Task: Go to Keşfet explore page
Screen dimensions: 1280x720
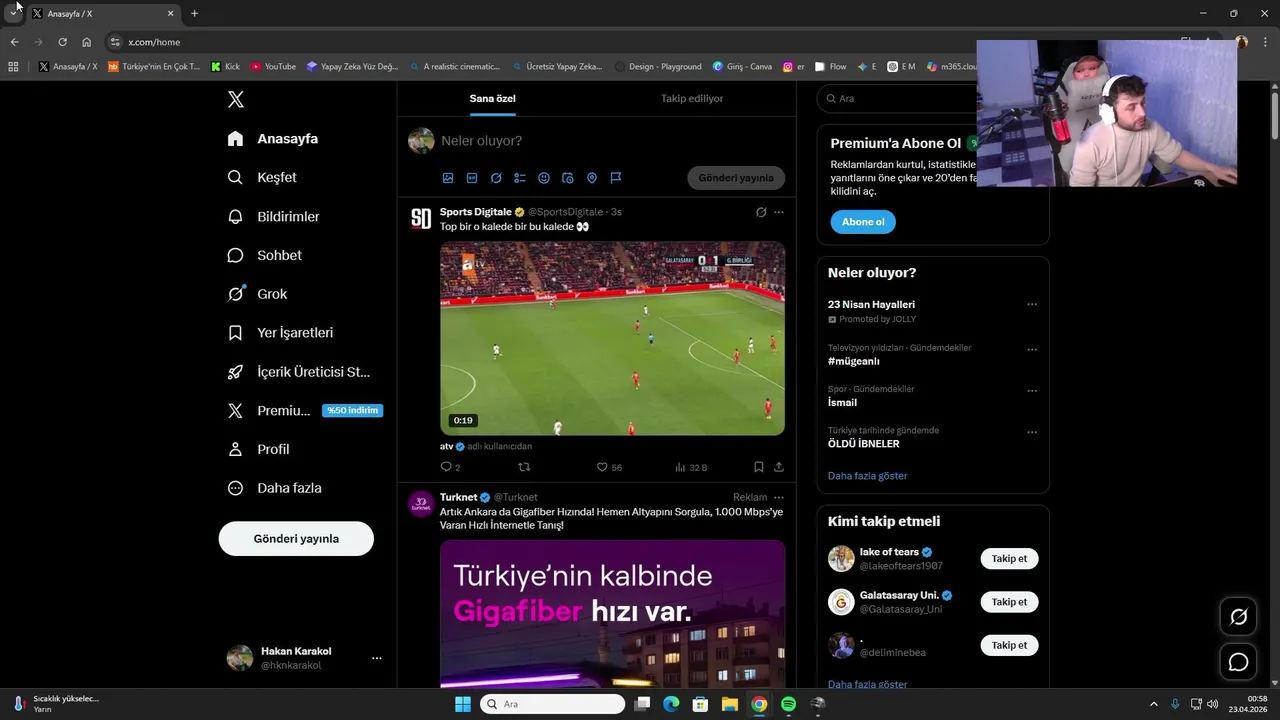Action: [262, 177]
